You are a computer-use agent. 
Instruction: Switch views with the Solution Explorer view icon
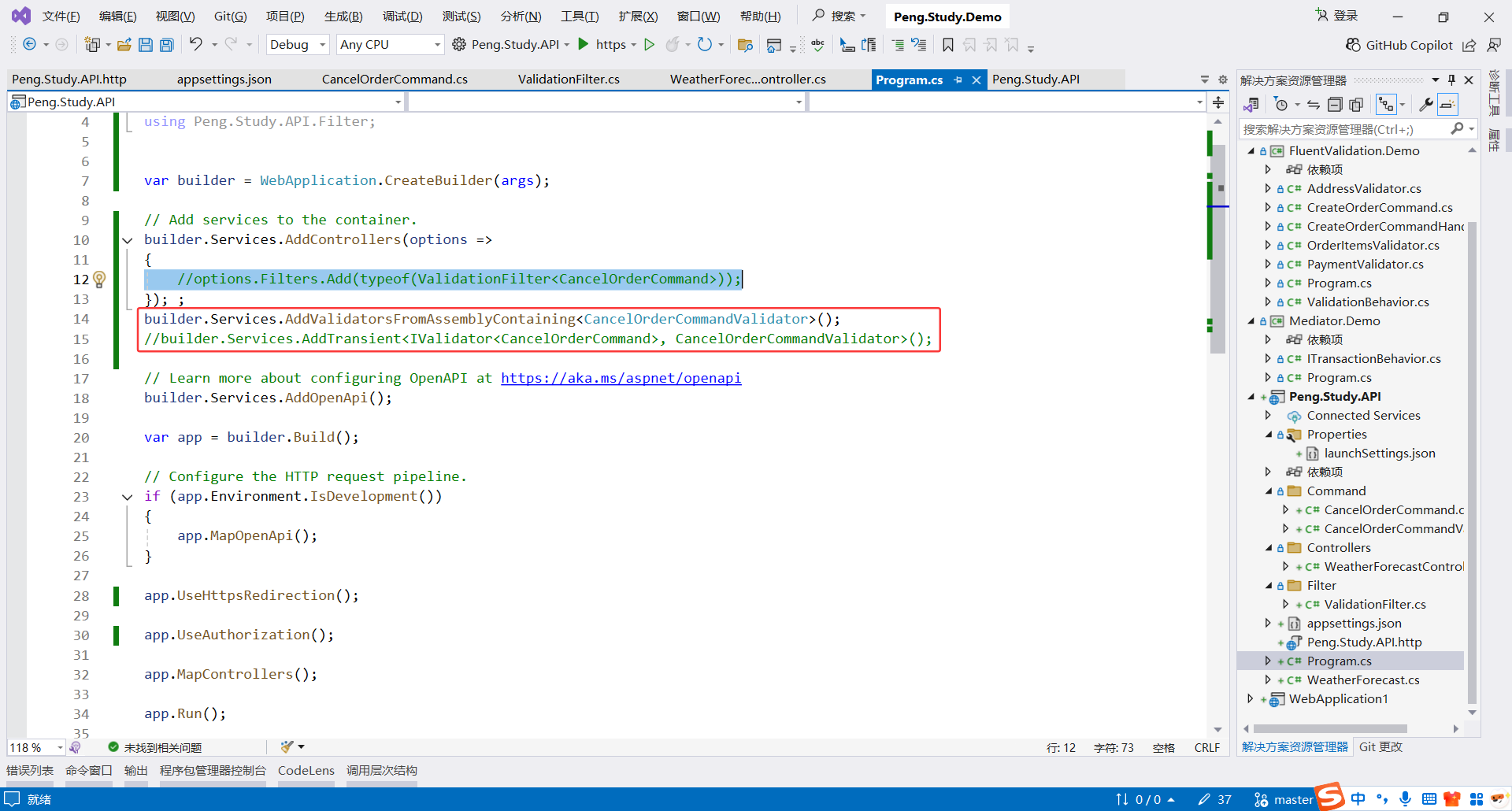pos(1251,105)
